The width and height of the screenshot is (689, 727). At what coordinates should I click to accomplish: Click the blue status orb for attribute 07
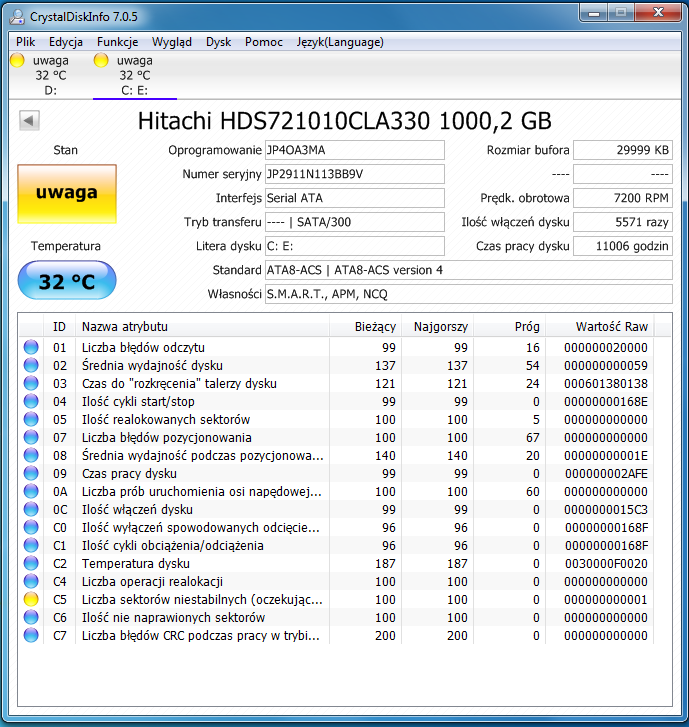[31, 437]
